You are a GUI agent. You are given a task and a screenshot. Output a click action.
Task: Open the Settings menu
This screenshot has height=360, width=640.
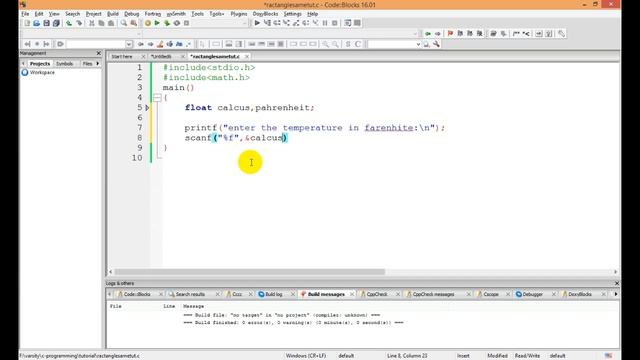(x=292, y=14)
